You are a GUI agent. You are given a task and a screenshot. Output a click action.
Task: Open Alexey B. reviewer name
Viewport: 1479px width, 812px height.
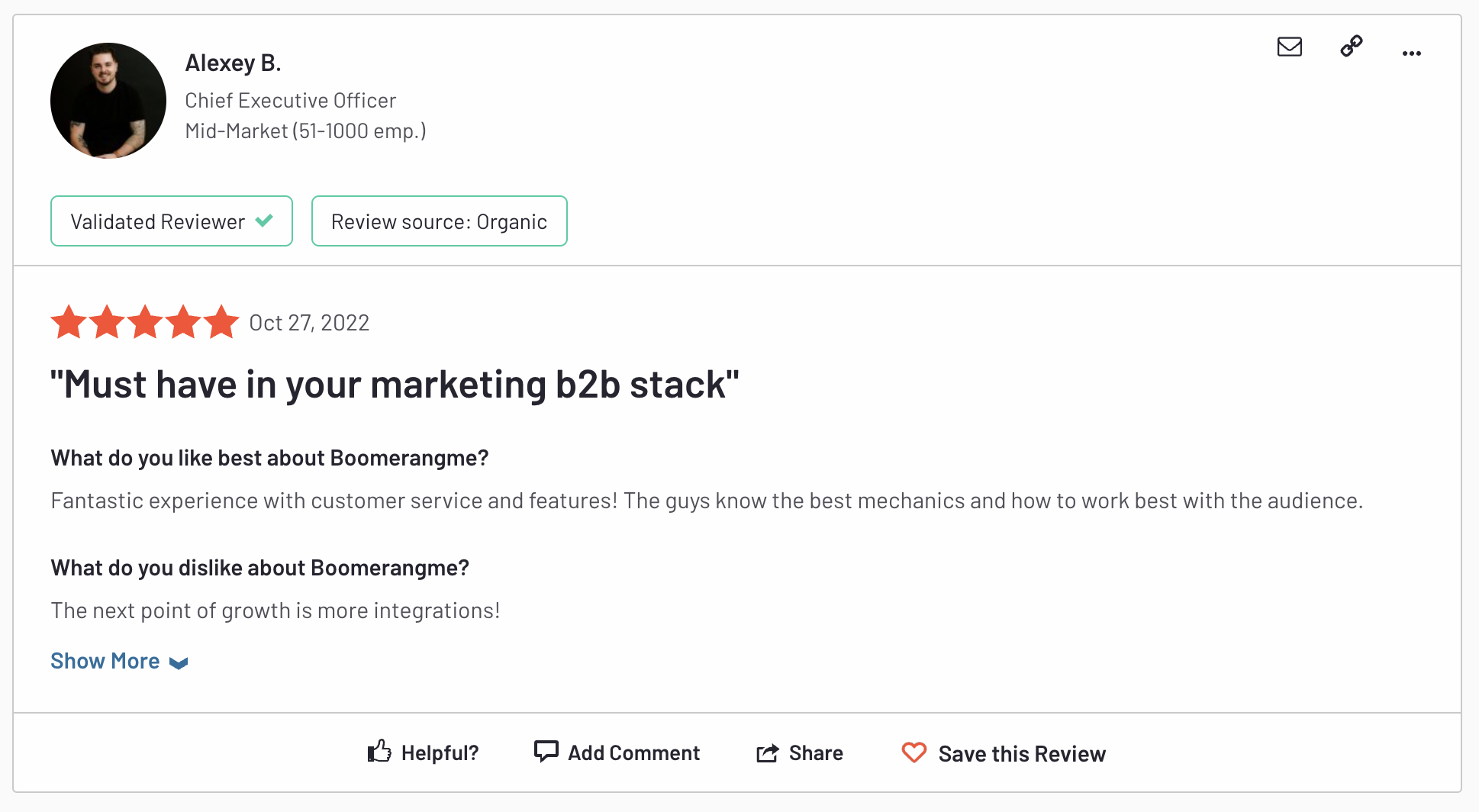click(x=234, y=63)
